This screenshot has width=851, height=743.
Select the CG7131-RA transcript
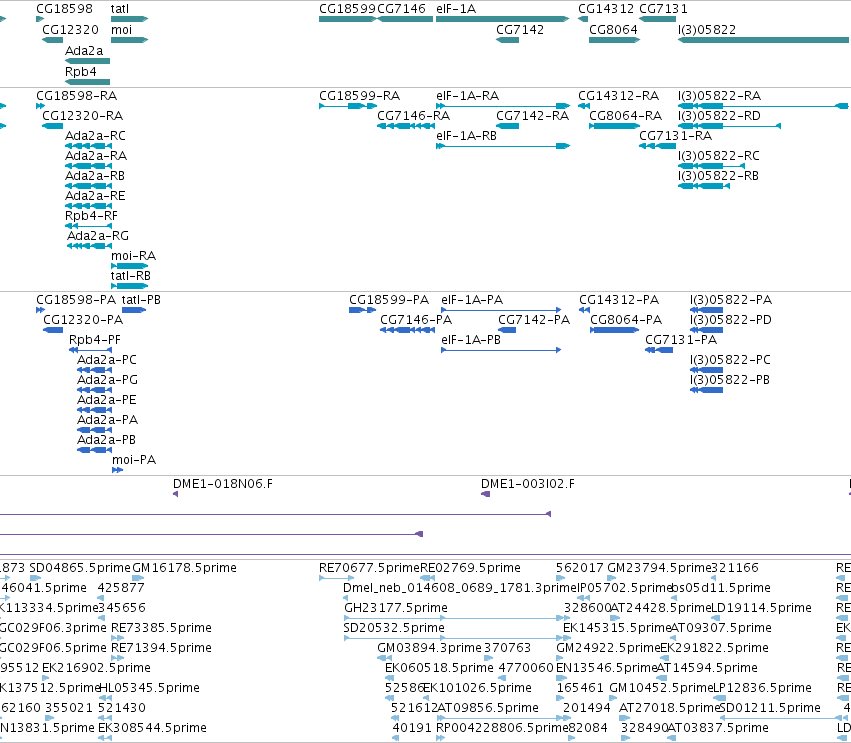tap(657, 146)
